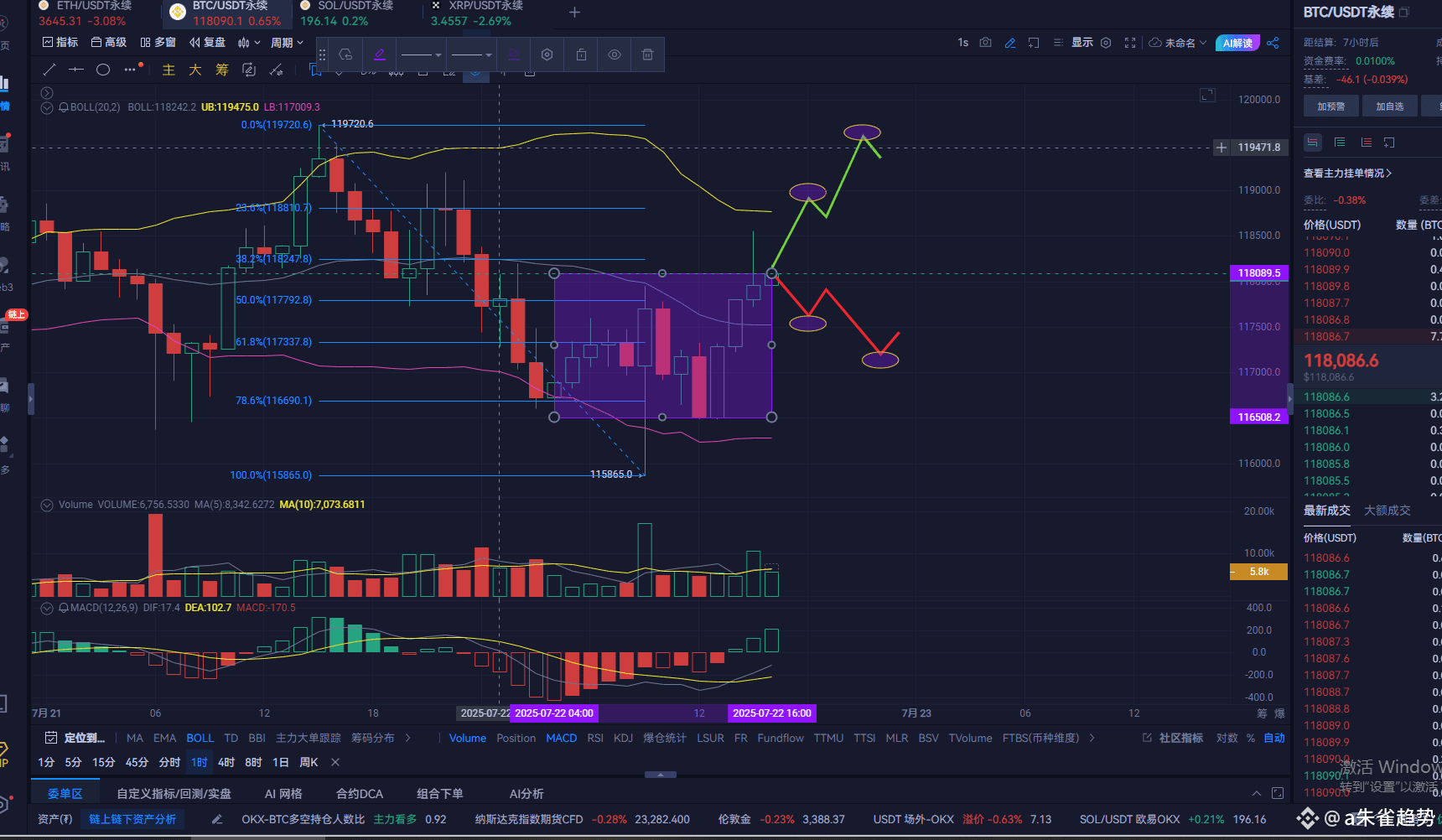Click the calendar icon beside 定位到

(x=50, y=738)
